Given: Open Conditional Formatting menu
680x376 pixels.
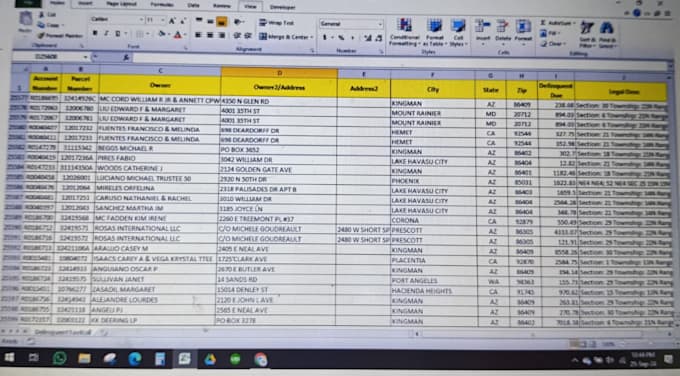Looking at the screenshot, I should coord(404,32).
